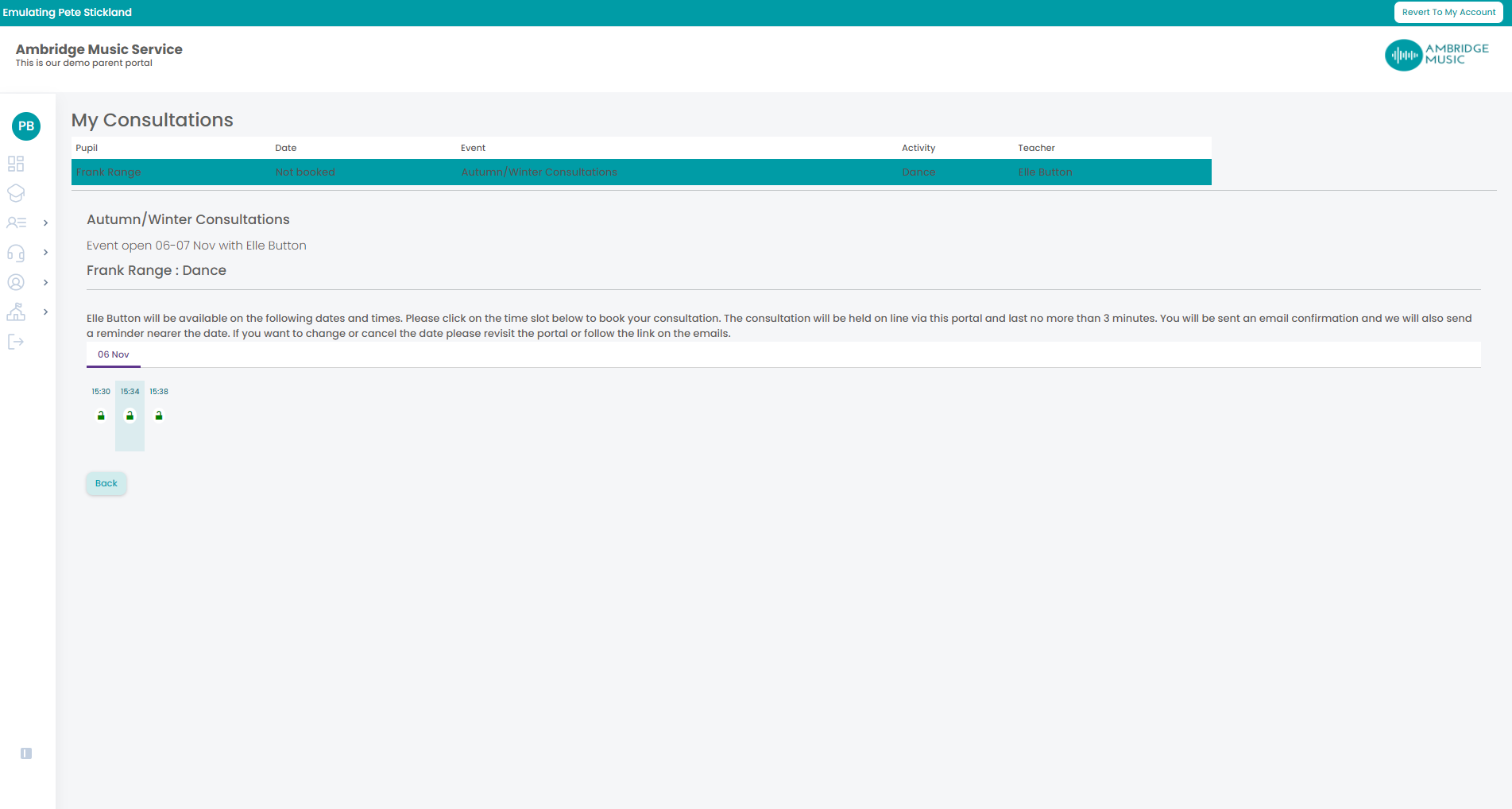Click Revert To My Account button
This screenshot has width=1512, height=809.
[1448, 12]
